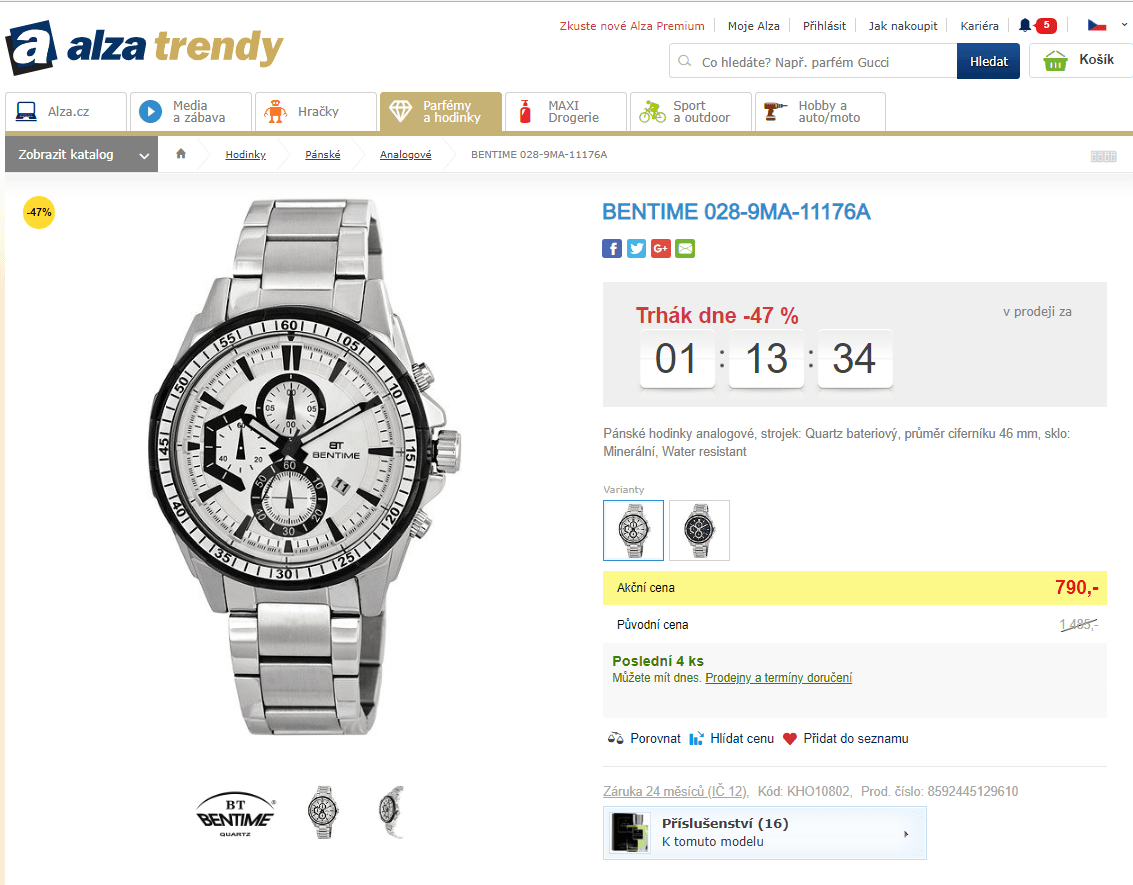The height and width of the screenshot is (885, 1133).
Task: Select the black dial watch variant
Action: [699, 530]
